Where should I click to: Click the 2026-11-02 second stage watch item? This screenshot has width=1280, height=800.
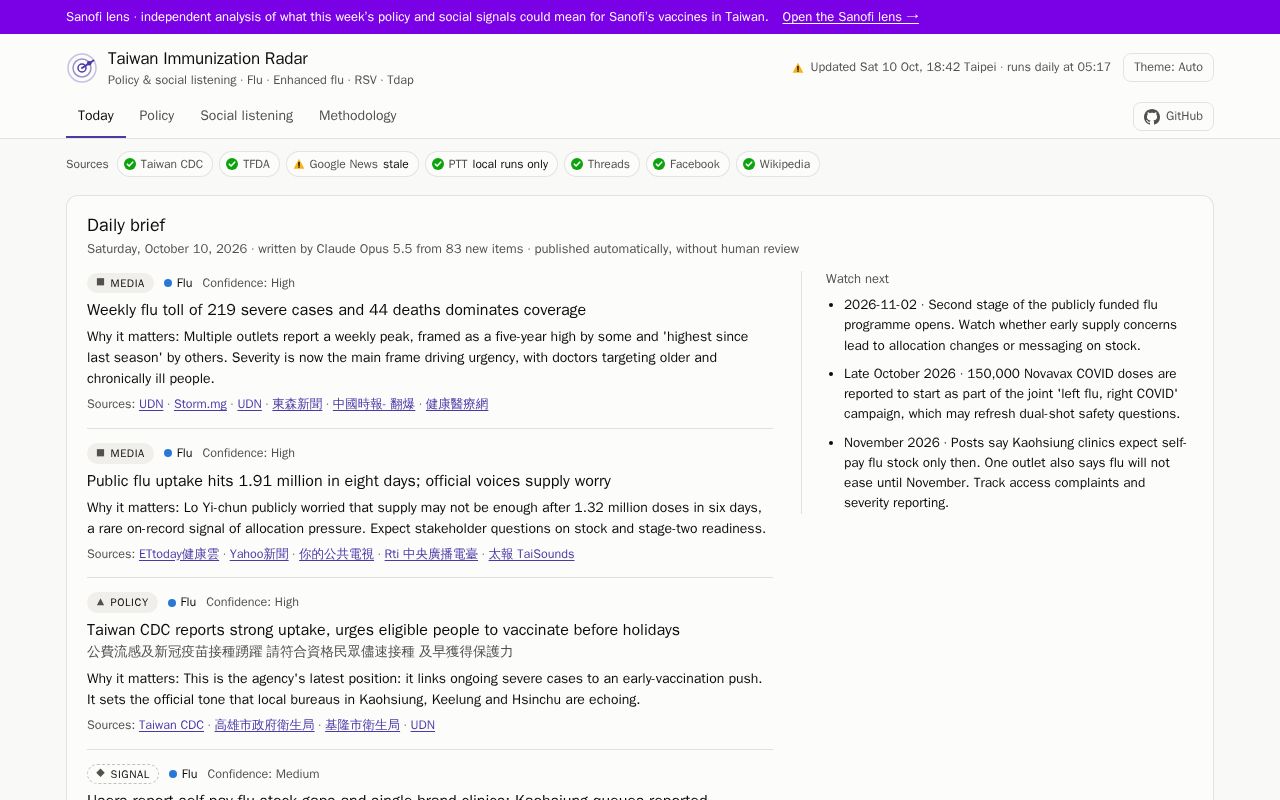[1010, 325]
